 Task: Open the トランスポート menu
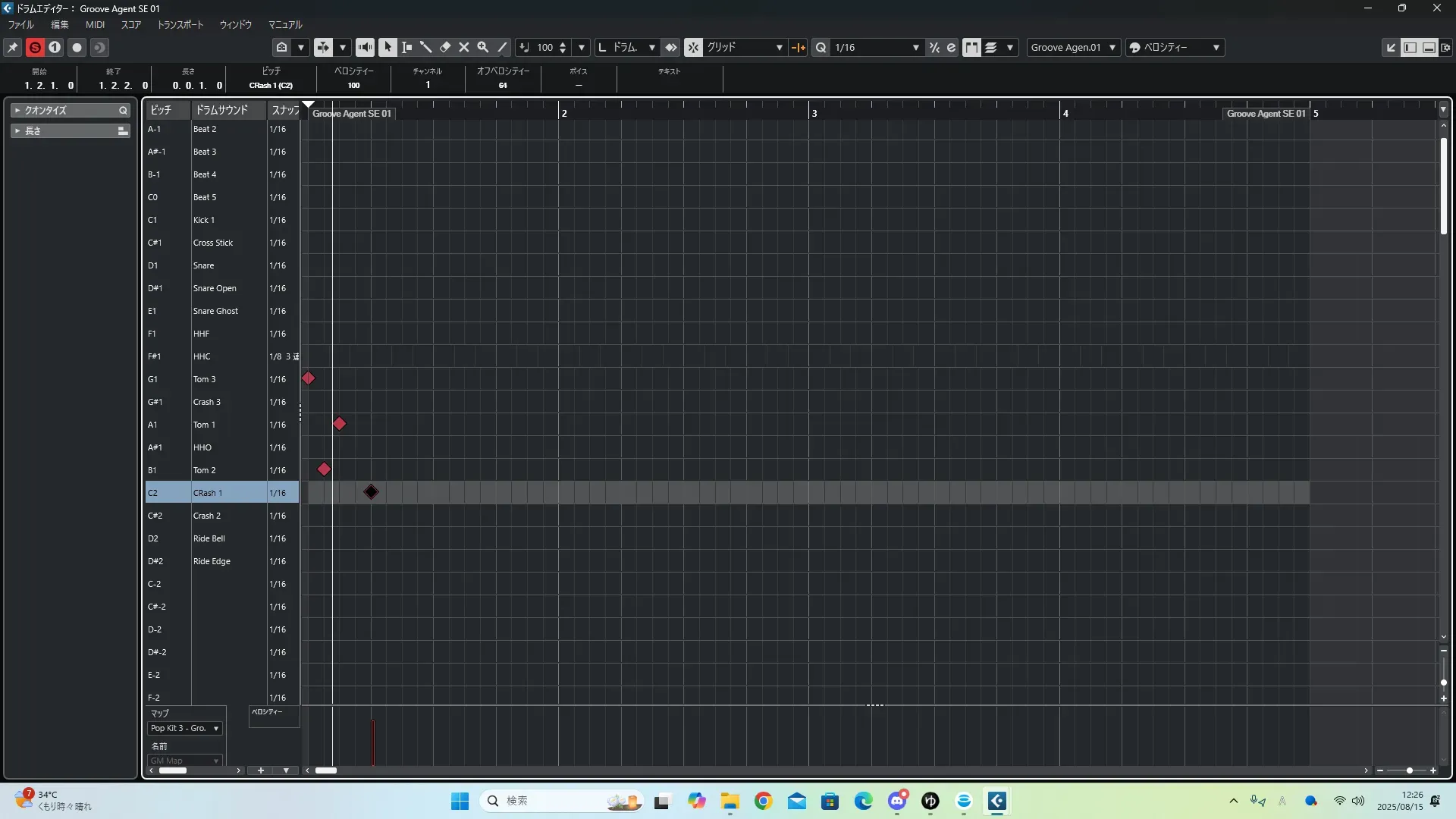tap(180, 24)
